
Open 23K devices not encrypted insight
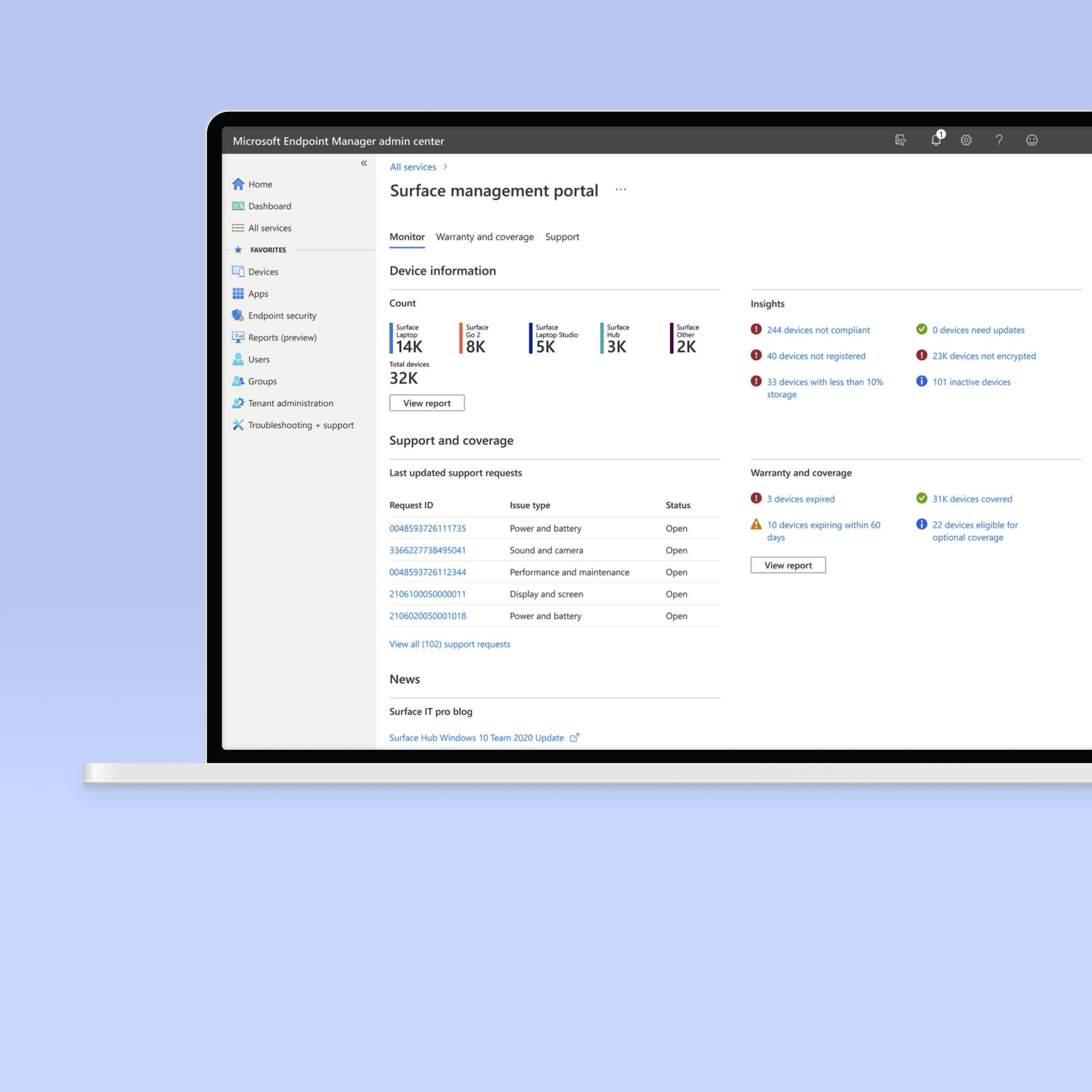pyautogui.click(x=984, y=356)
